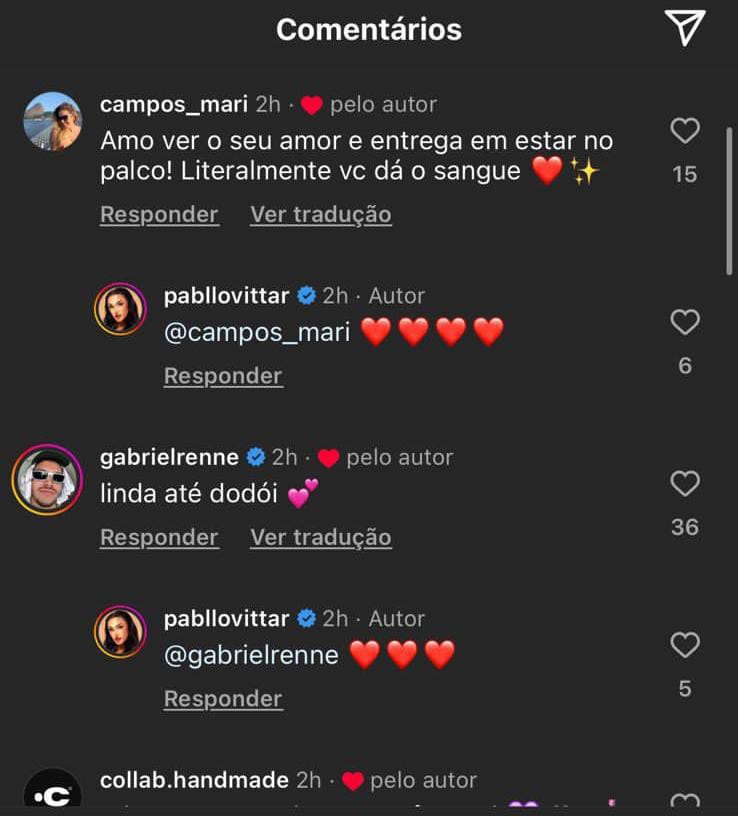The height and width of the screenshot is (816, 738).
Task: Like the campos_mari comment
Action: [x=685, y=131]
